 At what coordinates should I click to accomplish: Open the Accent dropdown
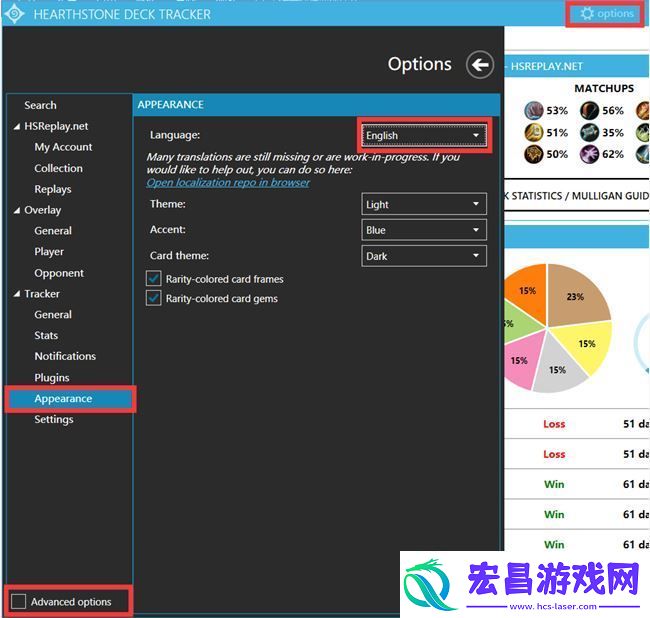(x=424, y=230)
